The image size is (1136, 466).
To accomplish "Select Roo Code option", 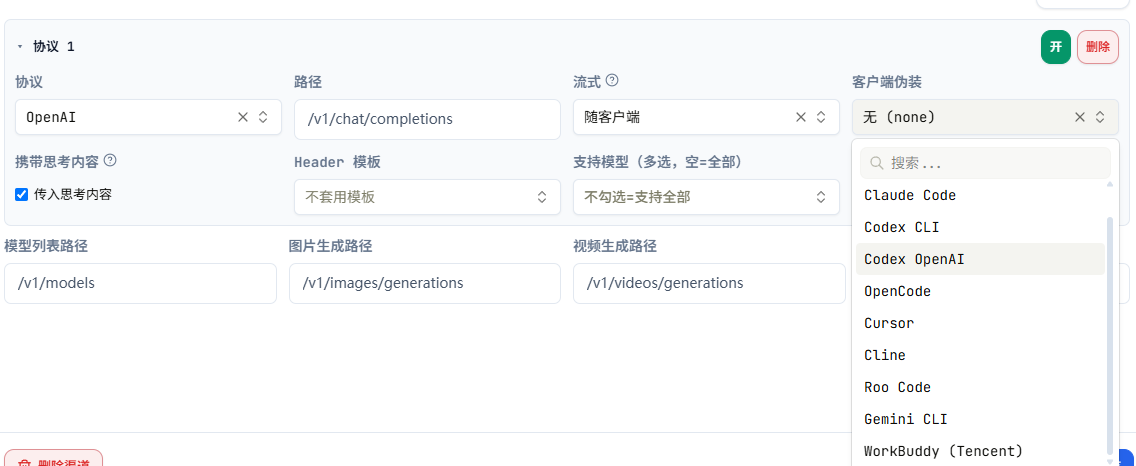I will click(x=980, y=387).
